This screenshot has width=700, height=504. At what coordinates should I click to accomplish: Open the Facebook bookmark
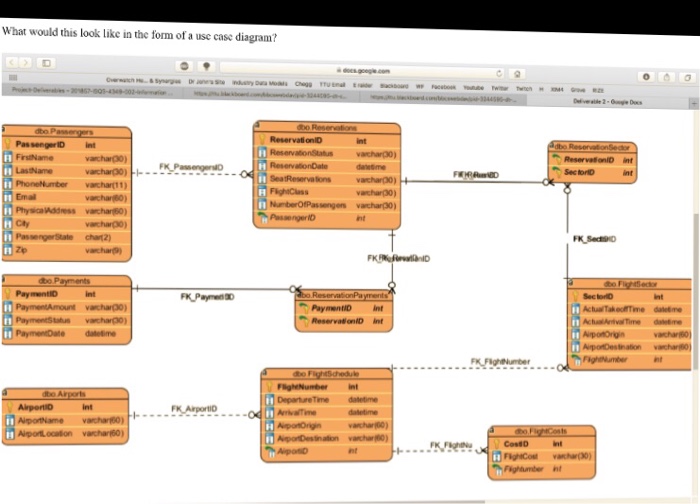(443, 87)
